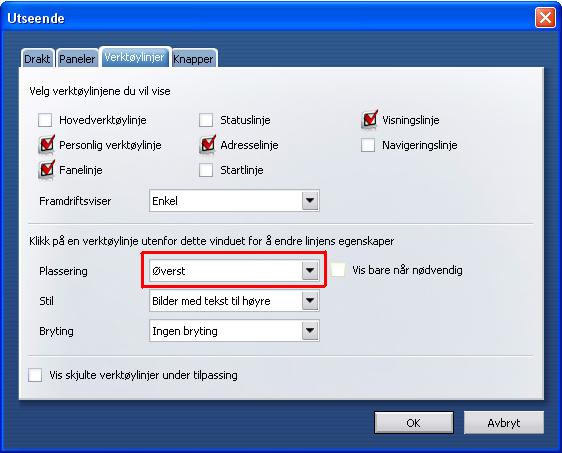Enable Vis skjulte verktøylinjer under tilpassing

click(x=35, y=375)
